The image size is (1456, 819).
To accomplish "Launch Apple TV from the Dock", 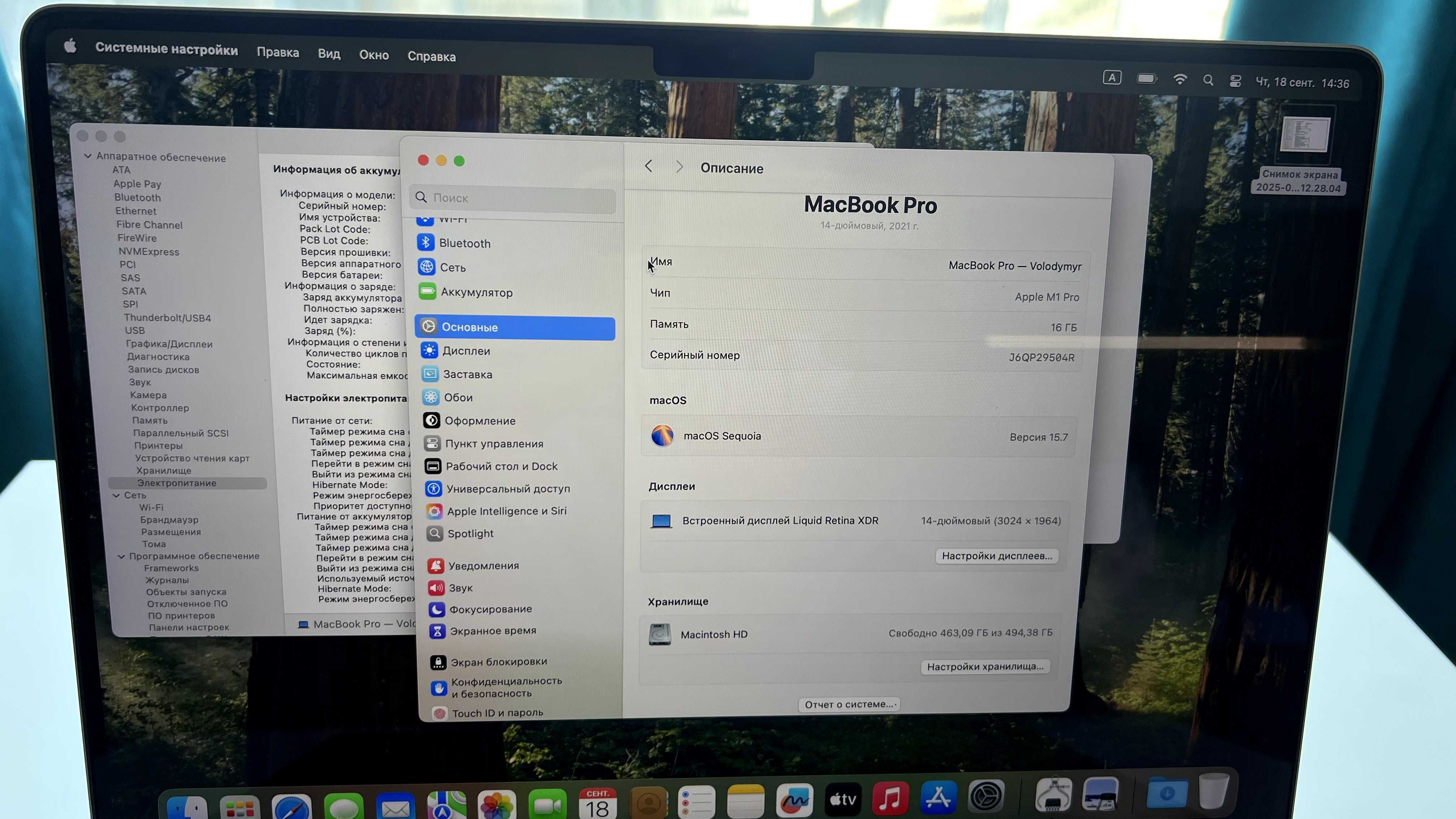I will (842, 799).
